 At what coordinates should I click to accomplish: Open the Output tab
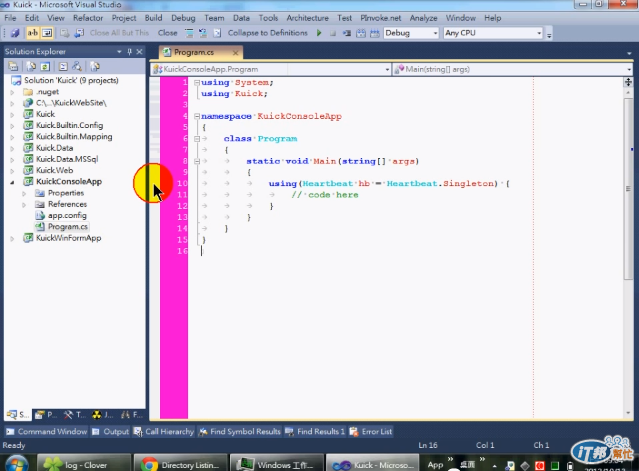click(110, 431)
